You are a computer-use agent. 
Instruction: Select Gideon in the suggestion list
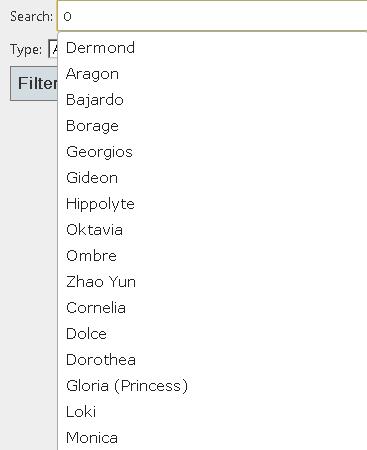pyautogui.click(x=212, y=178)
